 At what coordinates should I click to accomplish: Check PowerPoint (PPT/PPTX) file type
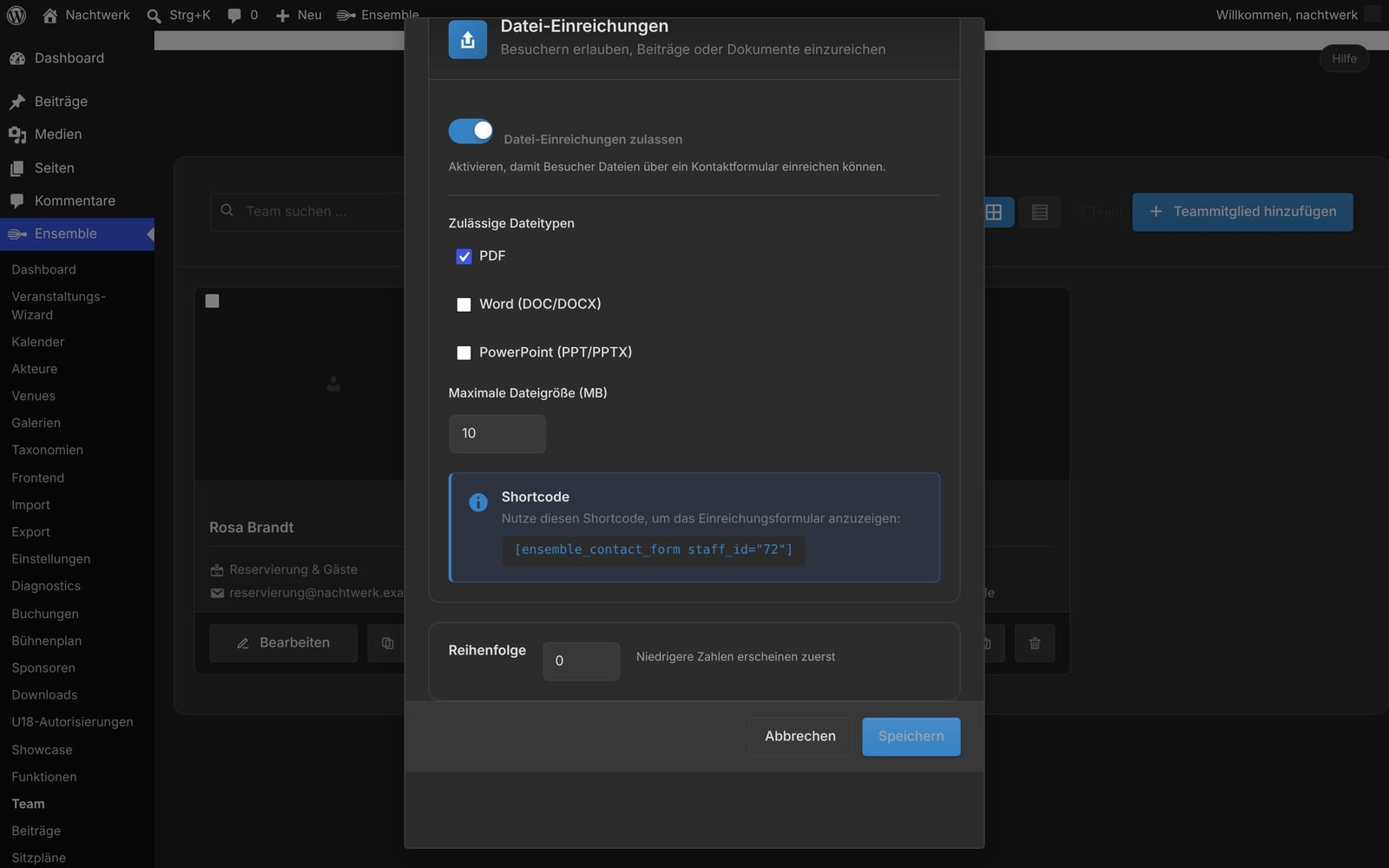464,352
